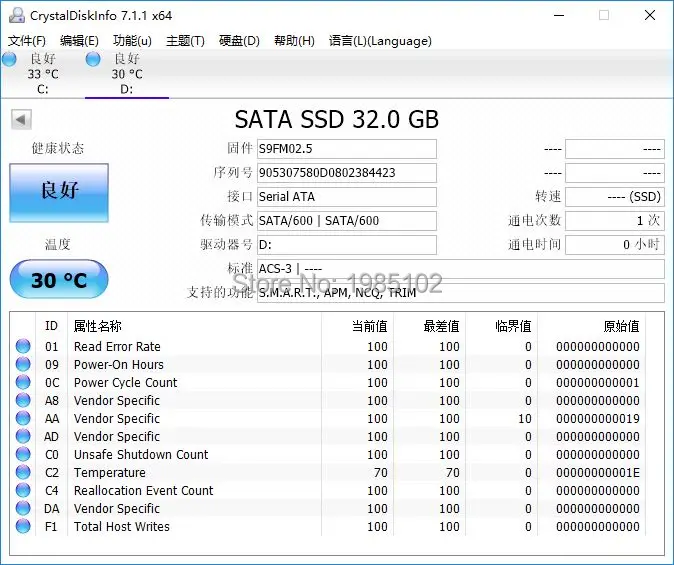Select the Power-On Hours attribute name

119,364
